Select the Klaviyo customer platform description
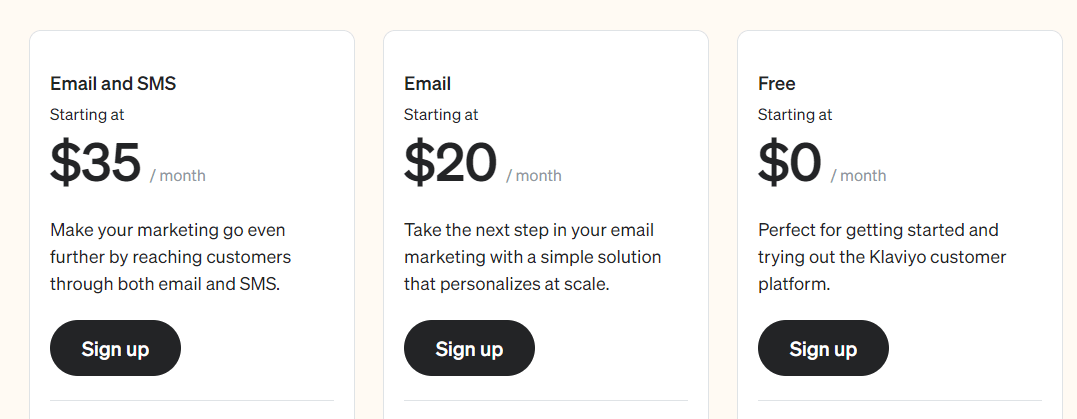 [882, 257]
